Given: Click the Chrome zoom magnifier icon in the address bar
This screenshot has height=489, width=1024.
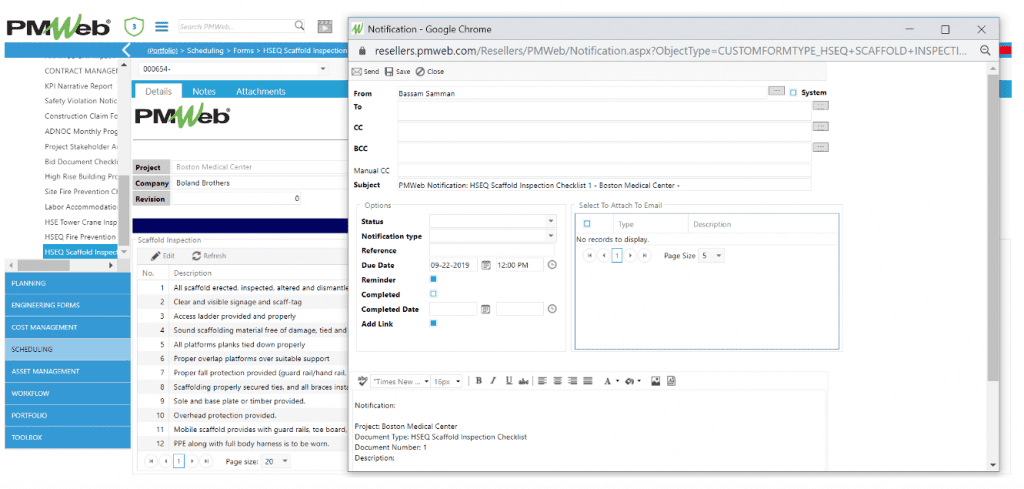Looking at the screenshot, I should 985,50.
